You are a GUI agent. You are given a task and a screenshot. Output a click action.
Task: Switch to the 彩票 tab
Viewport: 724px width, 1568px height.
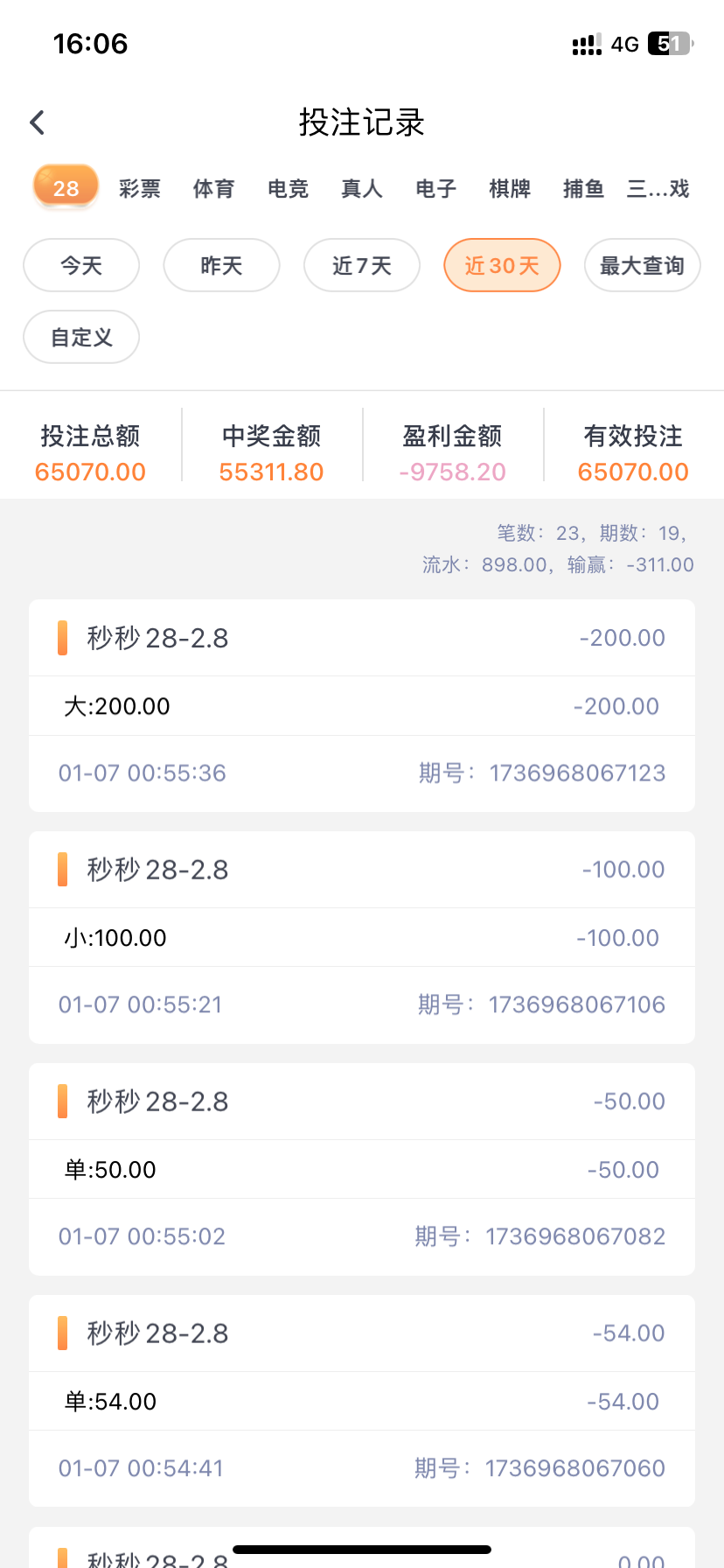point(140,189)
